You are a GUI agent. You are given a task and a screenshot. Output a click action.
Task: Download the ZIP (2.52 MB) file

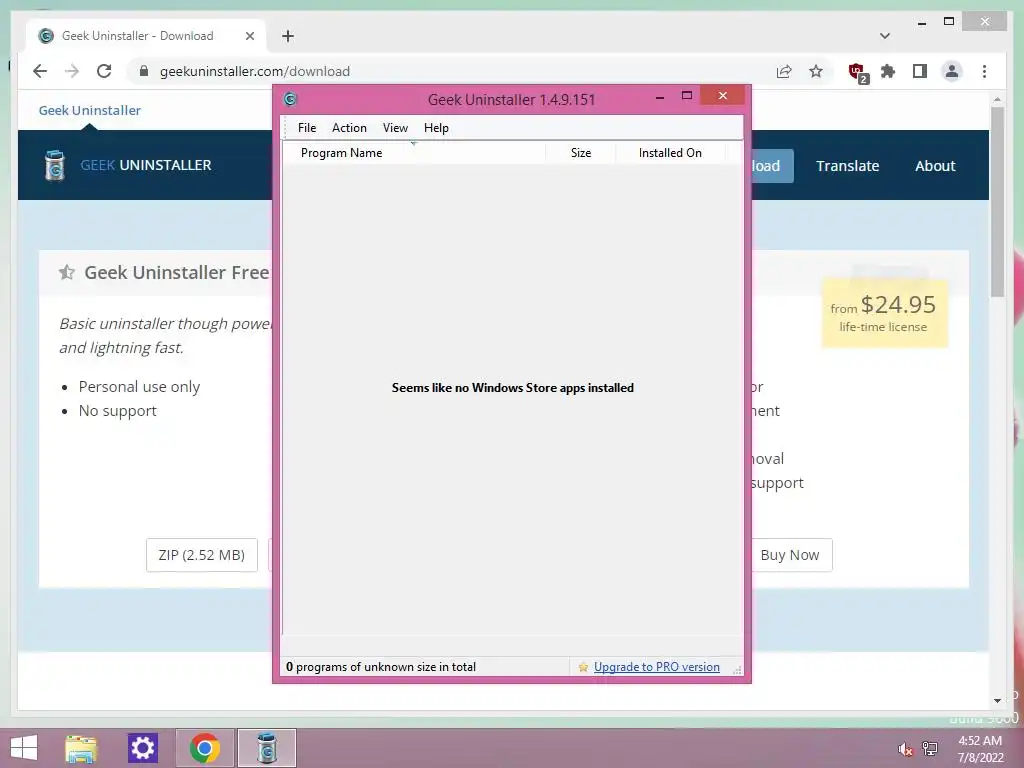tap(202, 555)
